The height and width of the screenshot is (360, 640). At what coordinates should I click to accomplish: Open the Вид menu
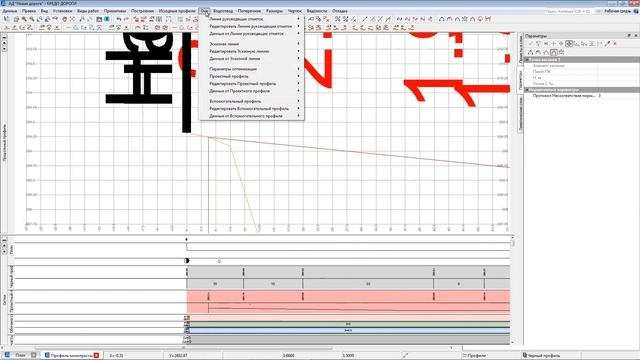coord(44,11)
